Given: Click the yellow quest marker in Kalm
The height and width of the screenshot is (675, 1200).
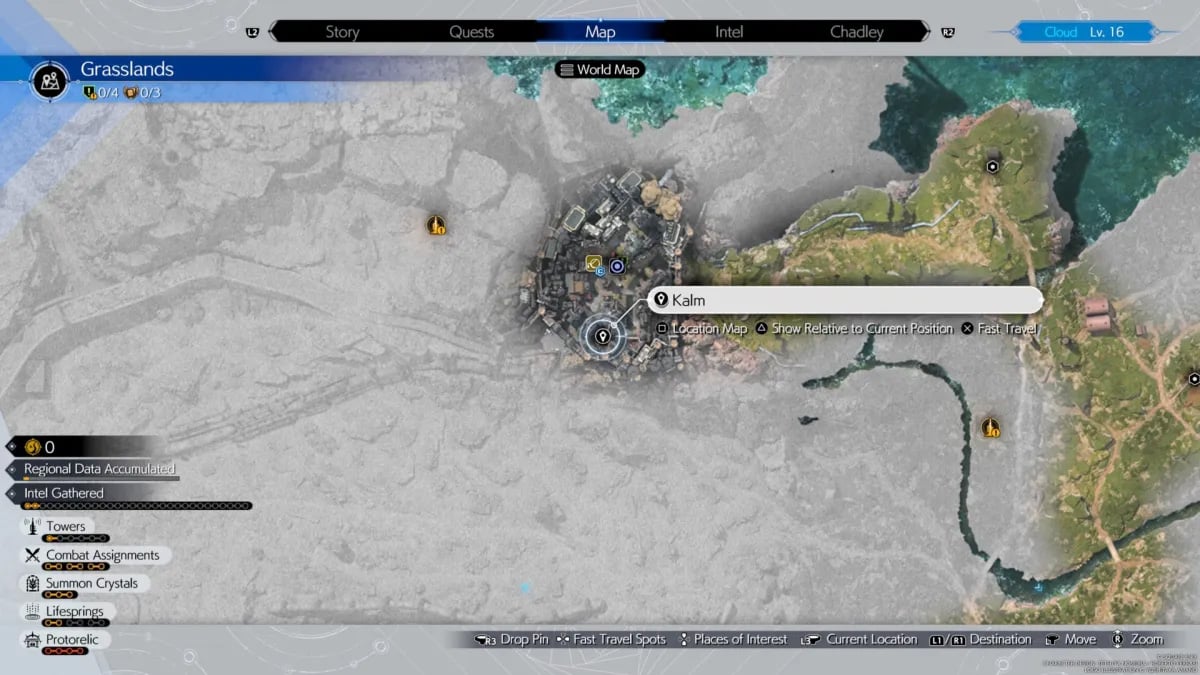Looking at the screenshot, I should (x=594, y=263).
